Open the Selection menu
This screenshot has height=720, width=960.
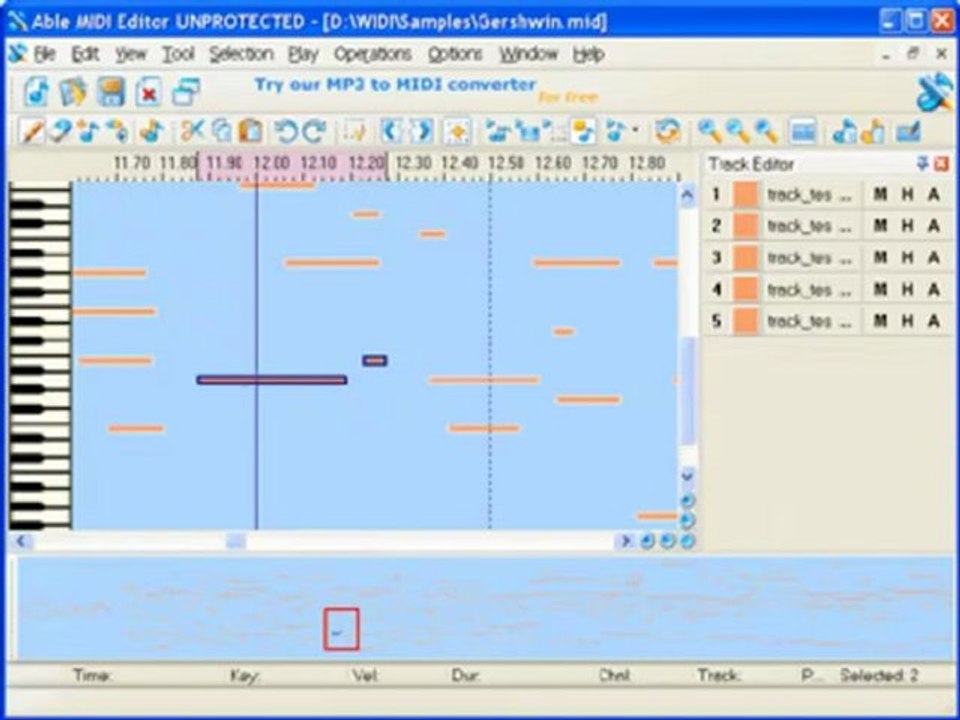pos(241,54)
